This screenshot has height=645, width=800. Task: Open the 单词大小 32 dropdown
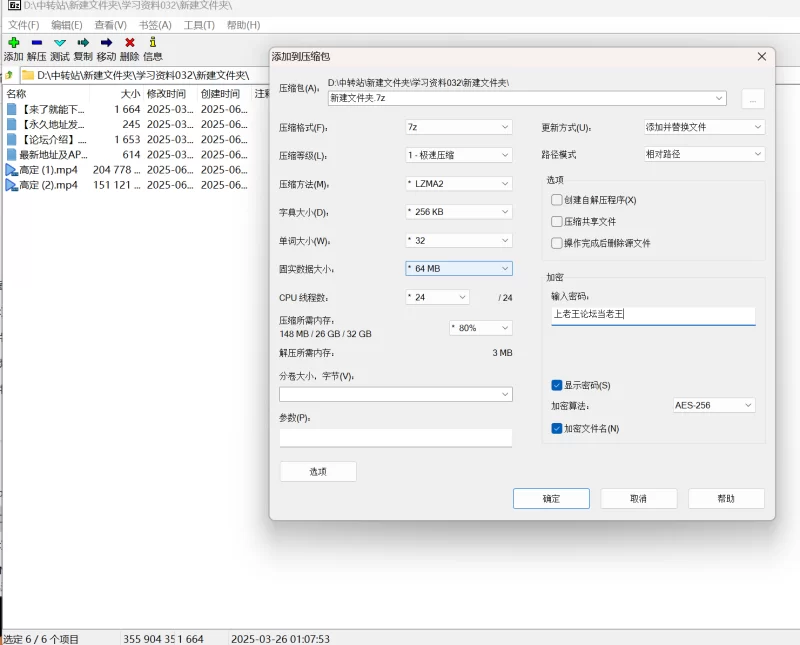click(459, 240)
